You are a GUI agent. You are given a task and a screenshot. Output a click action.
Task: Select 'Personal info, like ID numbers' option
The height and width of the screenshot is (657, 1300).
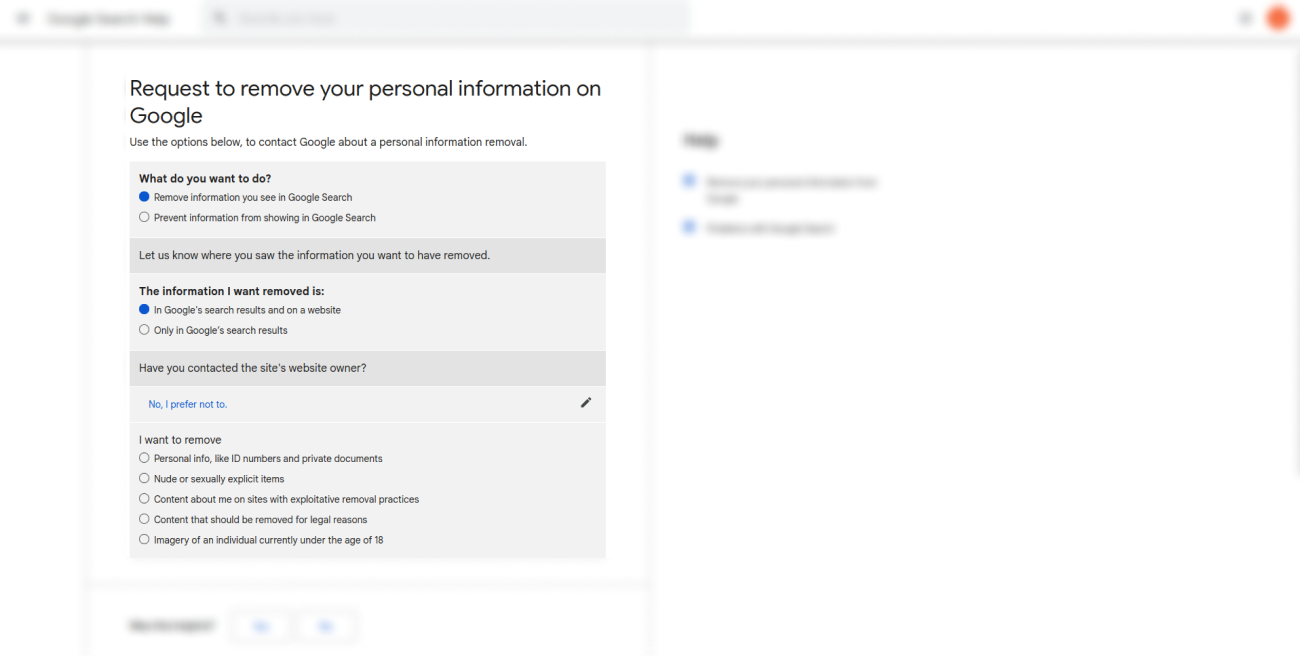(145, 458)
